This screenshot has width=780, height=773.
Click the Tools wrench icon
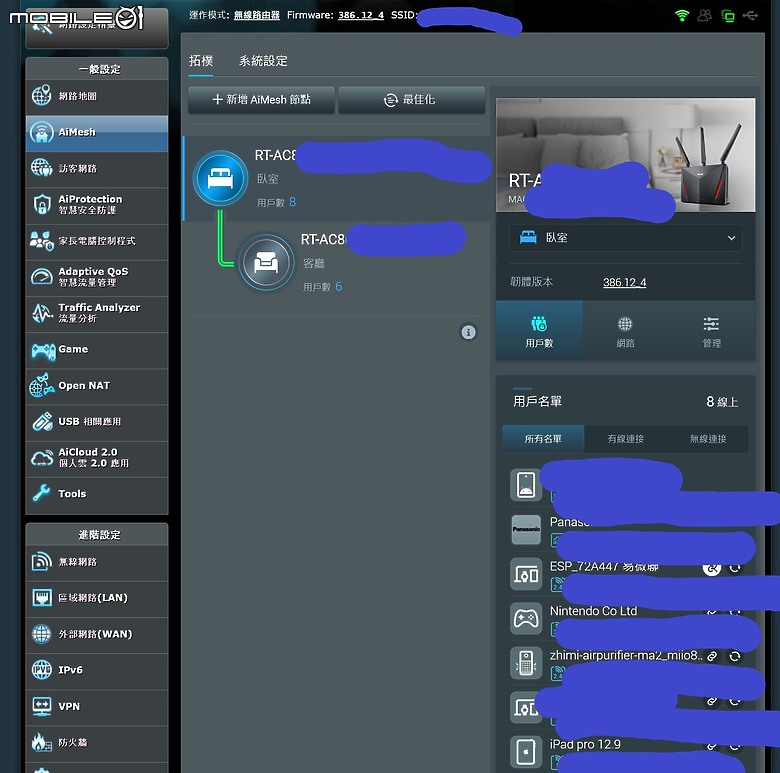[x=41, y=493]
